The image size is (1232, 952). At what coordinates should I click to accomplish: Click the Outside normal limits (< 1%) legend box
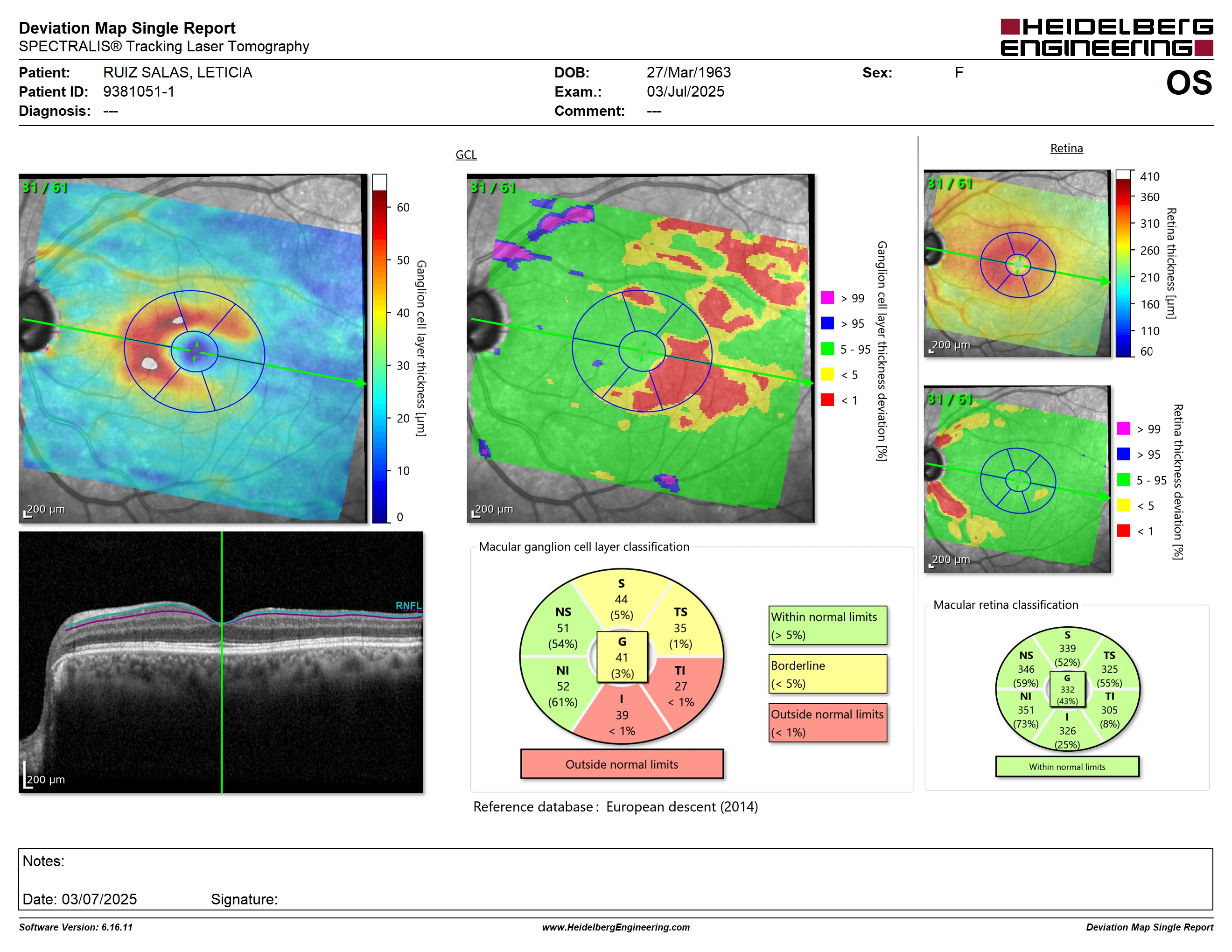click(x=827, y=722)
